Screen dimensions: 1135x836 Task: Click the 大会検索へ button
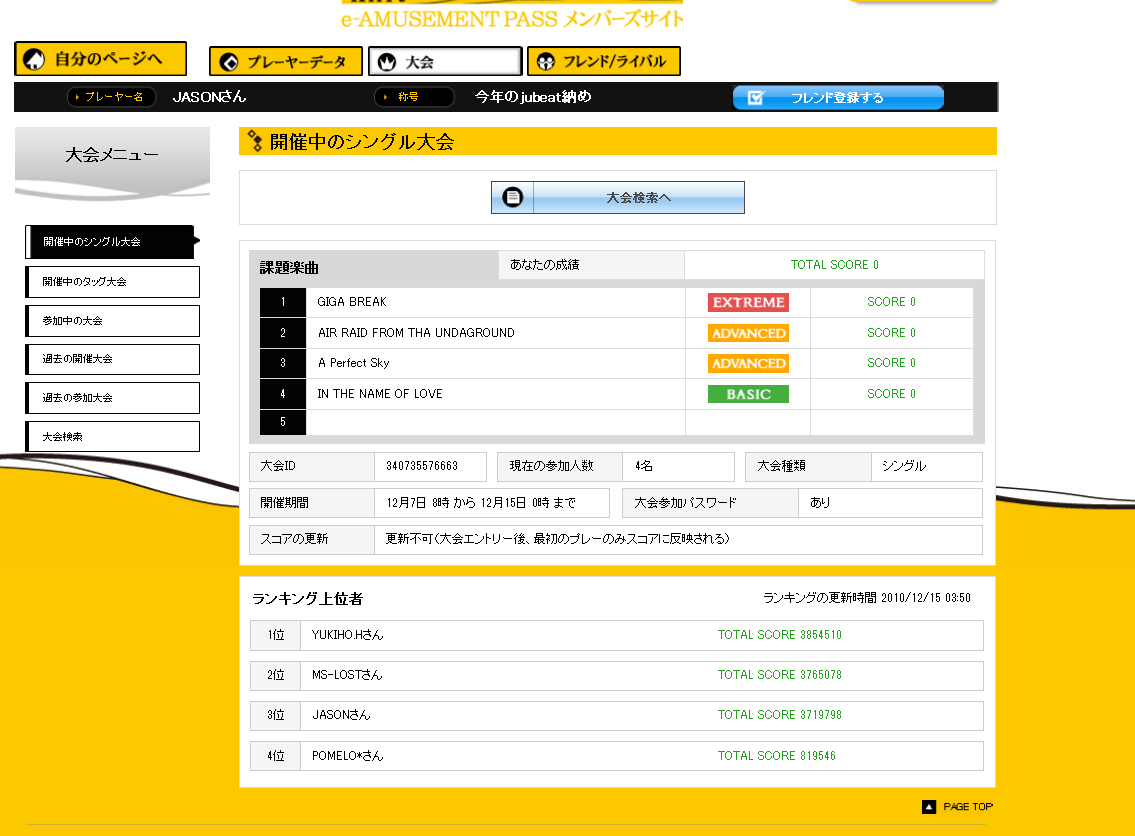(617, 198)
